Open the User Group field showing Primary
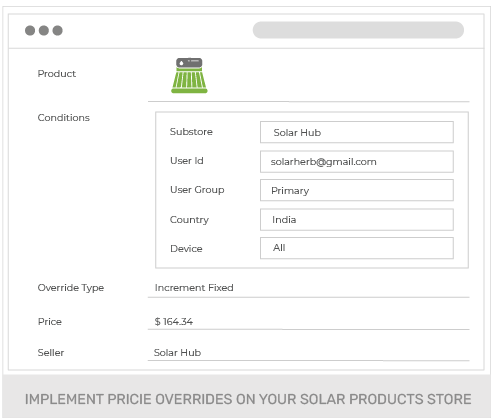Viewport: 494px width, 420px height. [x=357, y=190]
